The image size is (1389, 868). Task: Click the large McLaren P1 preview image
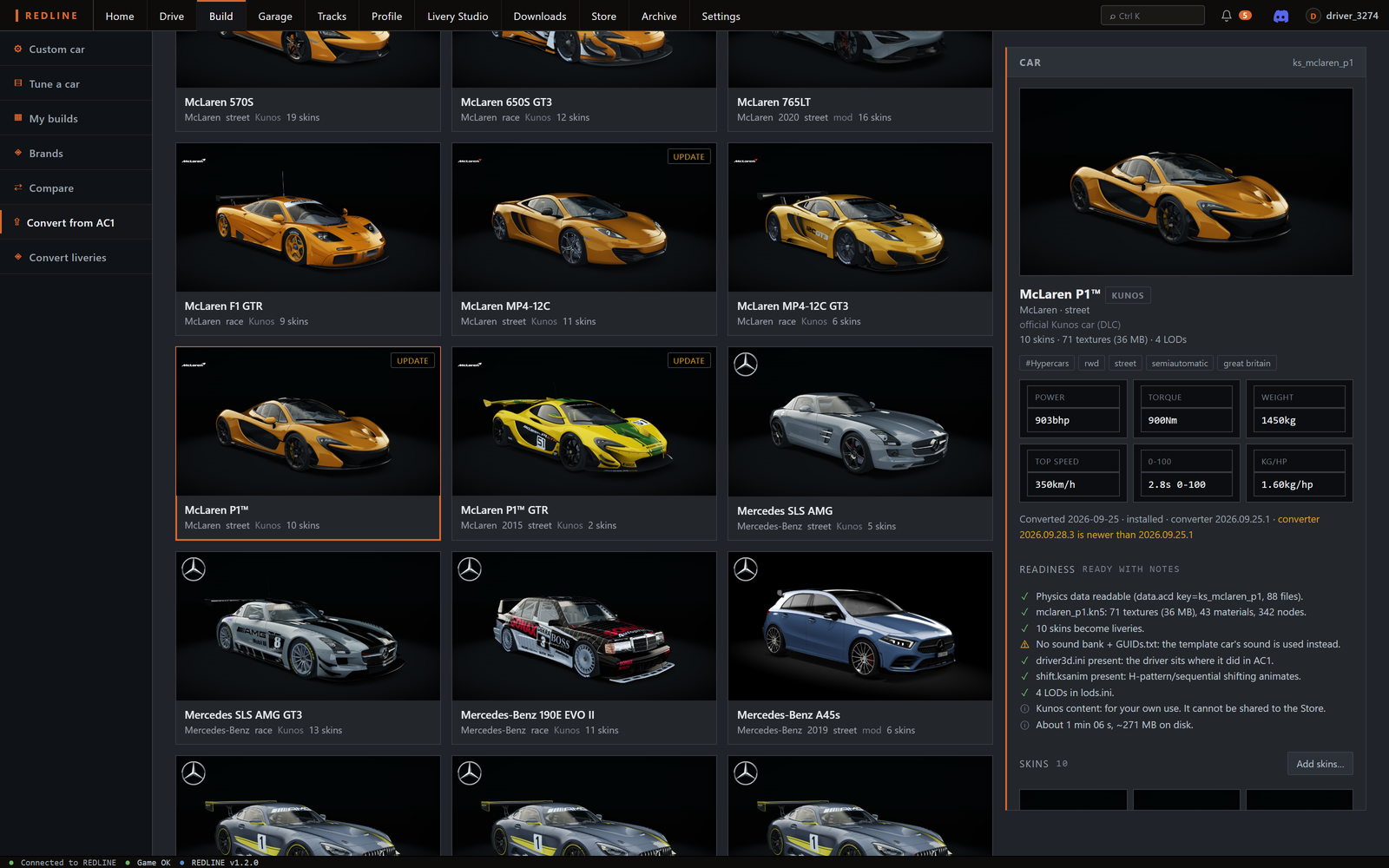(x=1186, y=181)
